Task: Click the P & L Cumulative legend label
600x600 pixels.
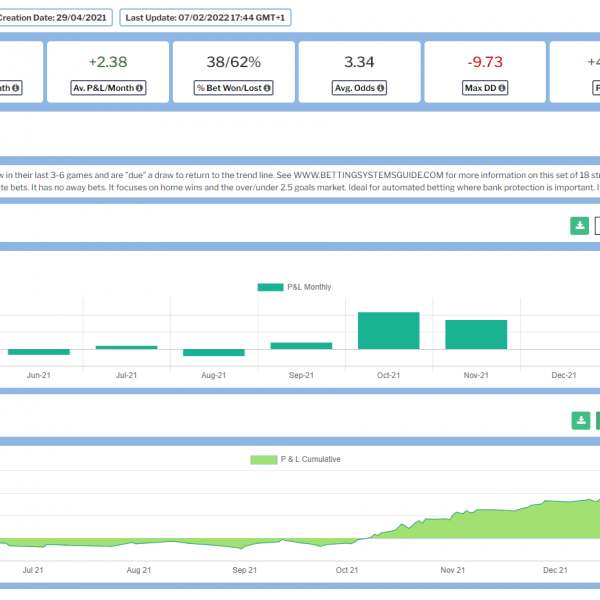Action: click(310, 459)
